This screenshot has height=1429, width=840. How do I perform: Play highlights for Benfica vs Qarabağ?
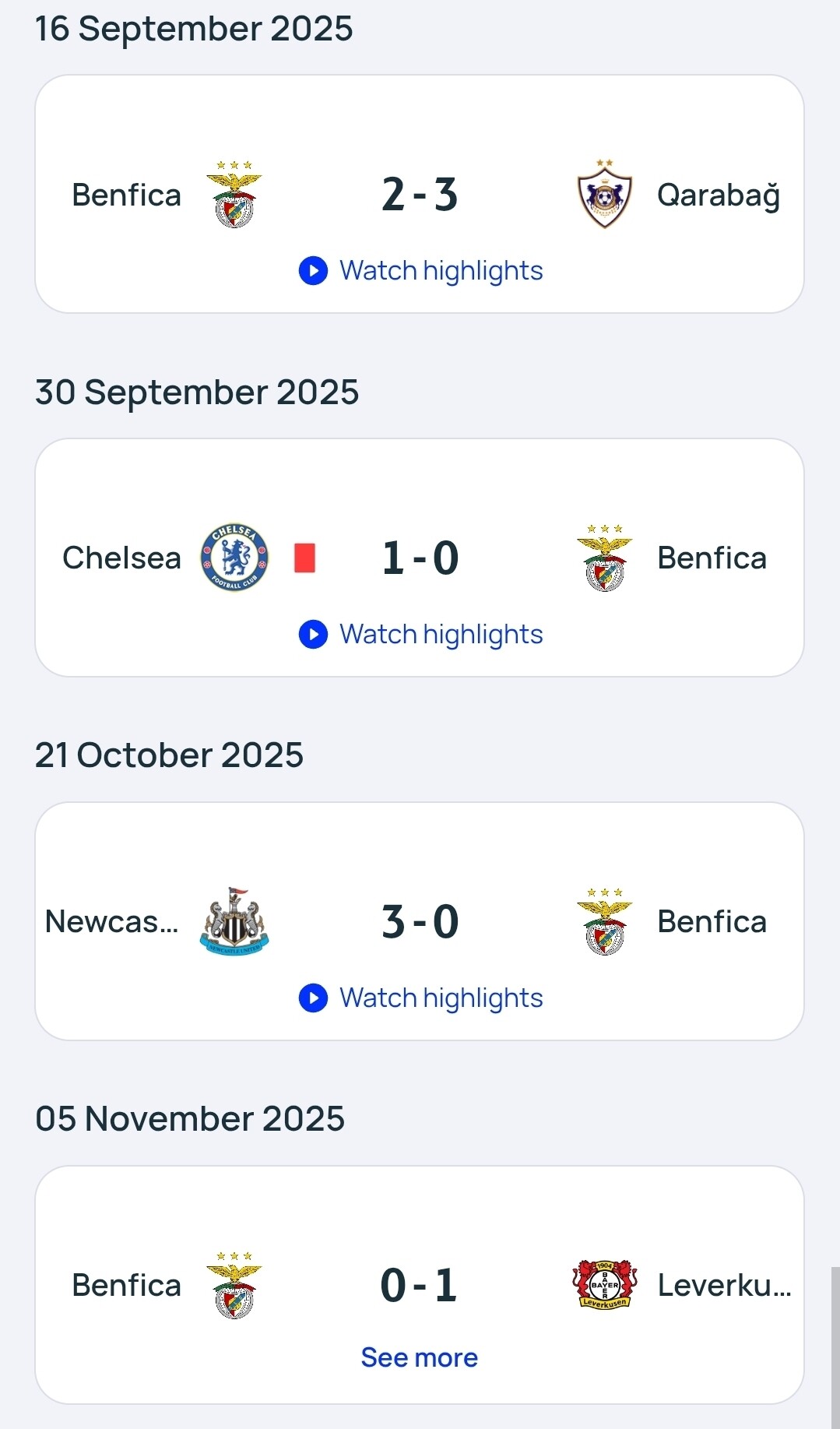(421, 271)
